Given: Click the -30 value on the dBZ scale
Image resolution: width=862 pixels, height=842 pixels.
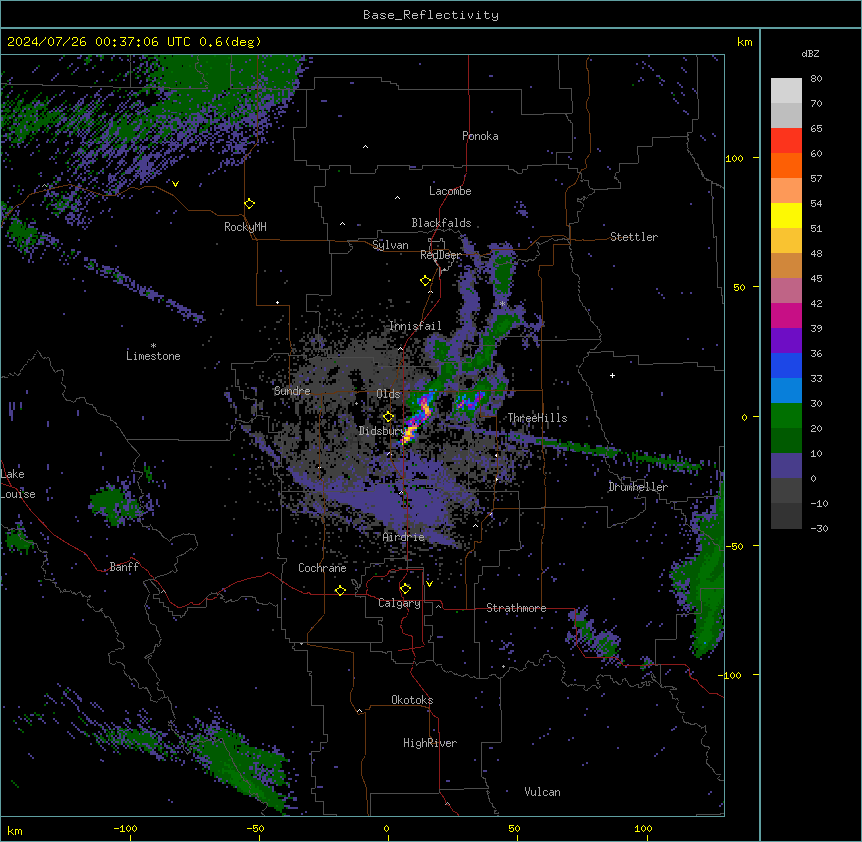Looking at the screenshot, I should (x=819, y=528).
